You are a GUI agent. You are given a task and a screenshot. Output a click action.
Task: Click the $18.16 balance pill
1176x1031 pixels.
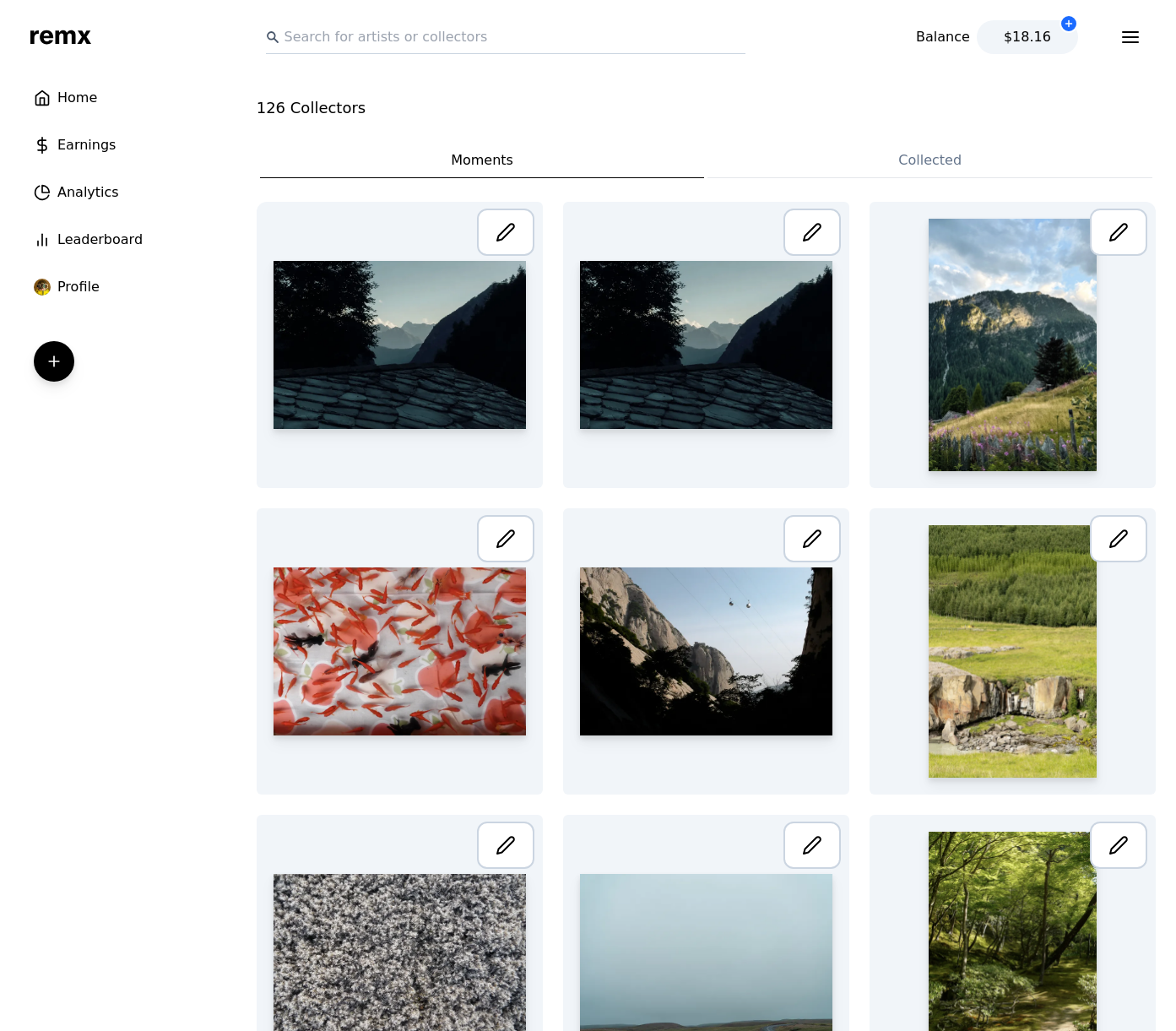click(x=1026, y=37)
